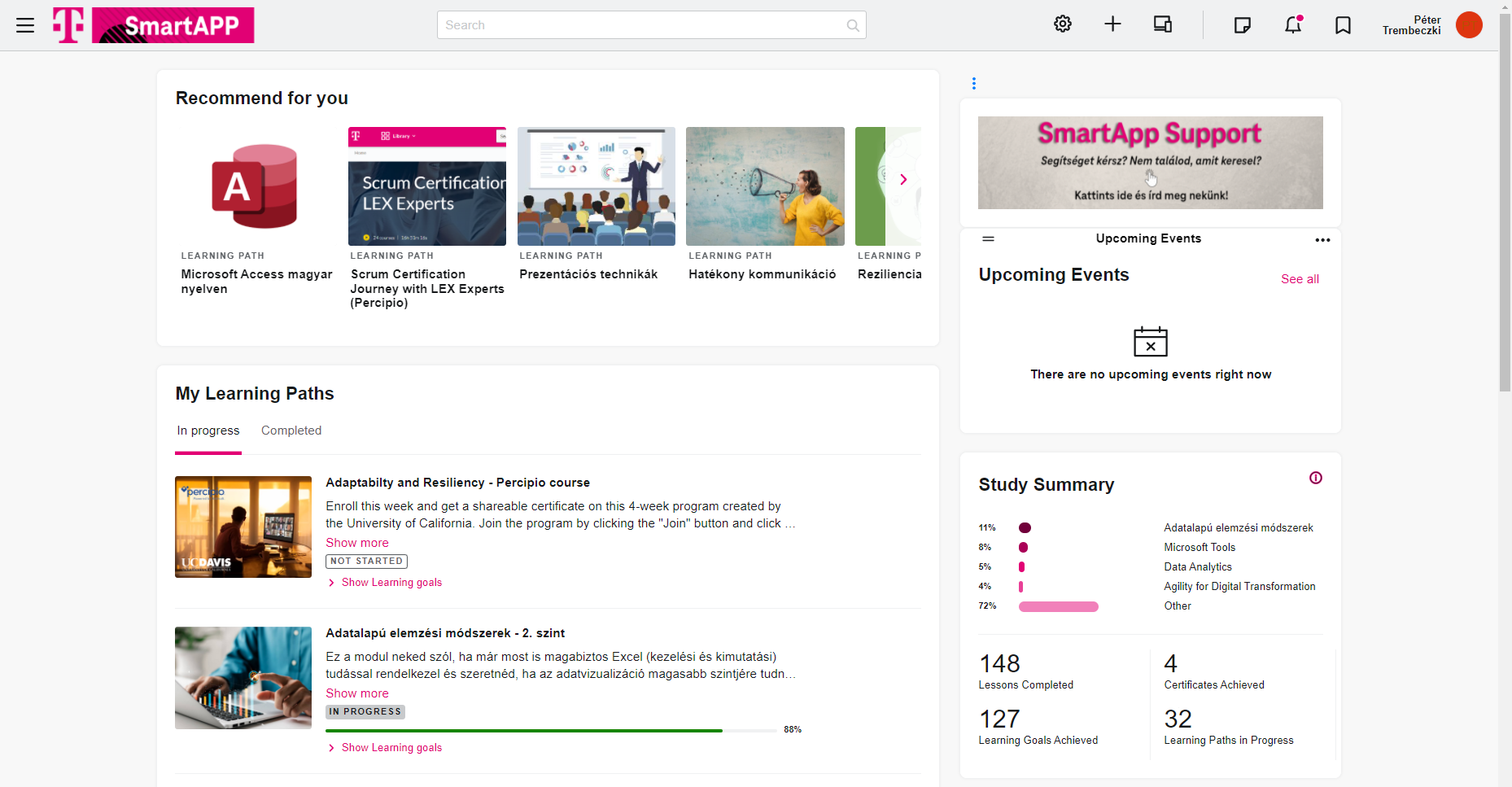Show more of Adaptability course description
The height and width of the screenshot is (787, 1512).
point(357,543)
